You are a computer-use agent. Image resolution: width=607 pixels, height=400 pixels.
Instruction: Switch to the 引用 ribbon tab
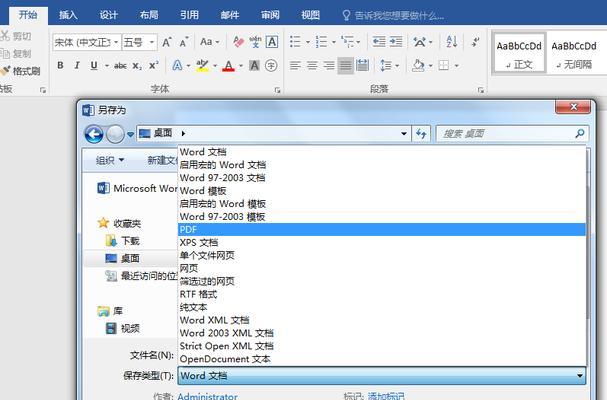pos(189,15)
